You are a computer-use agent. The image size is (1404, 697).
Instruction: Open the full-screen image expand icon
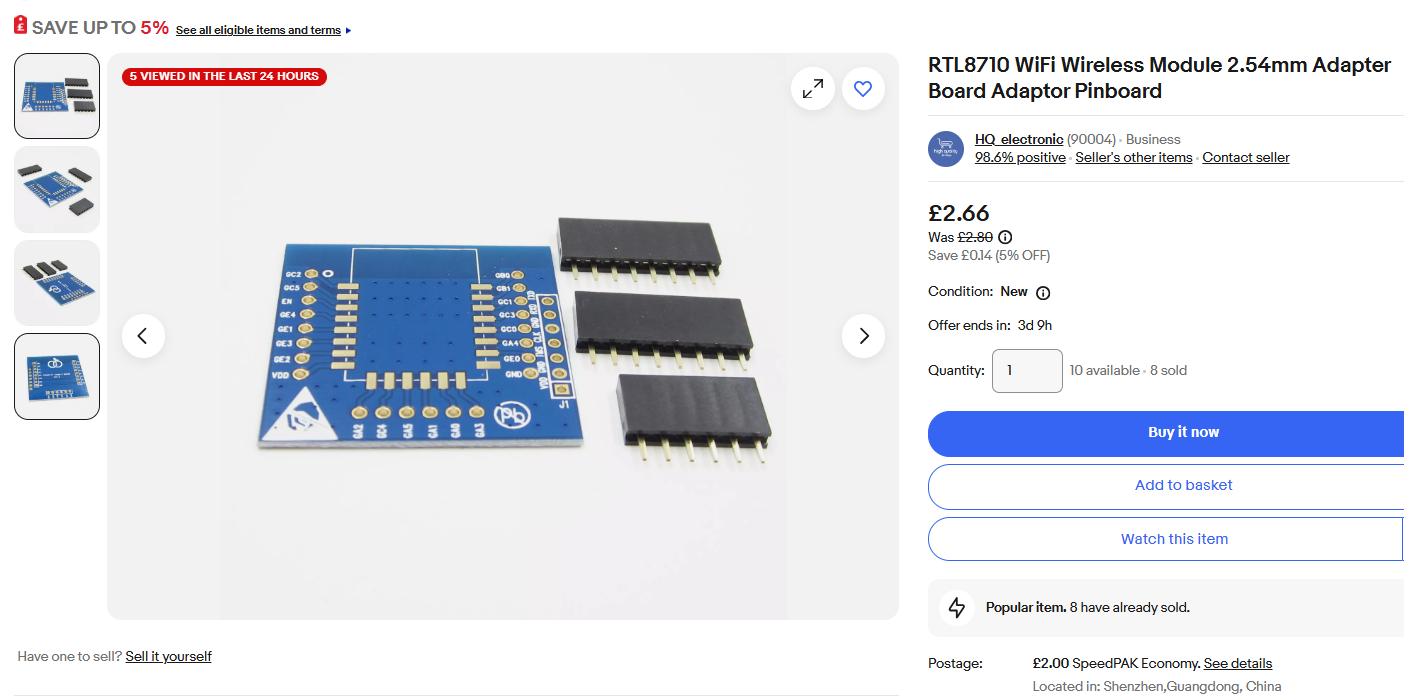813,89
